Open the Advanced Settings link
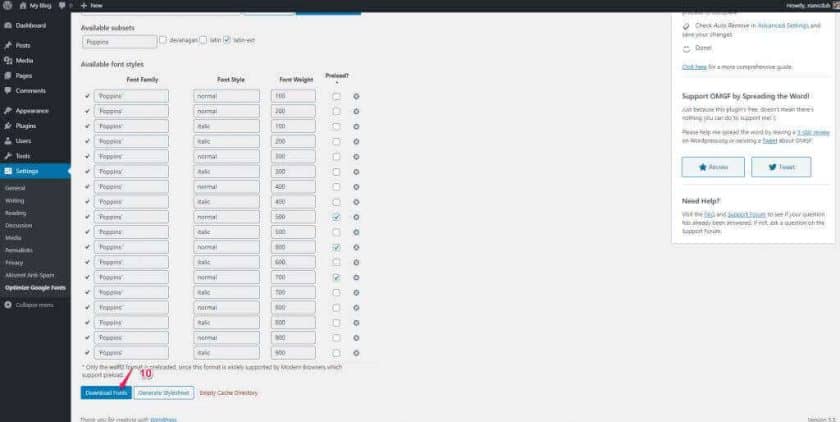Image resolution: width=840 pixels, height=422 pixels. click(x=783, y=26)
